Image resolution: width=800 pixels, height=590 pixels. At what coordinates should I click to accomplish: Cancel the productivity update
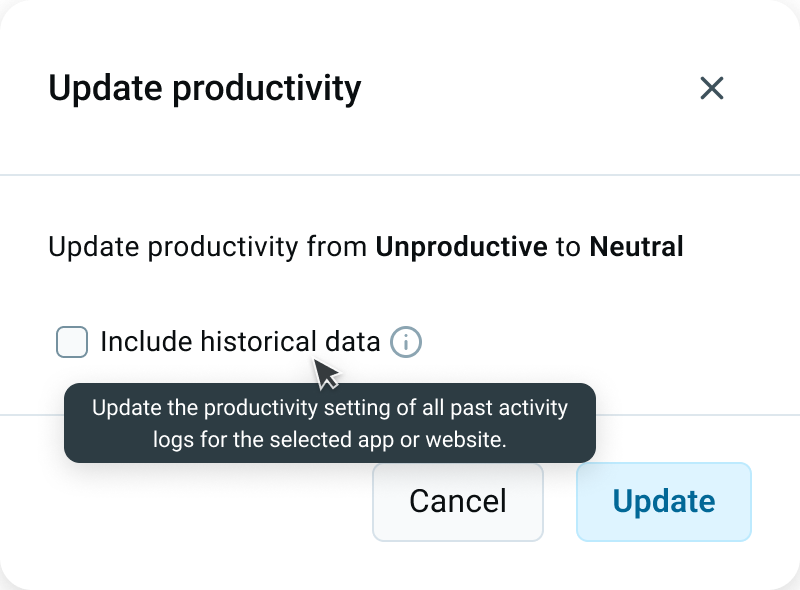tap(458, 502)
